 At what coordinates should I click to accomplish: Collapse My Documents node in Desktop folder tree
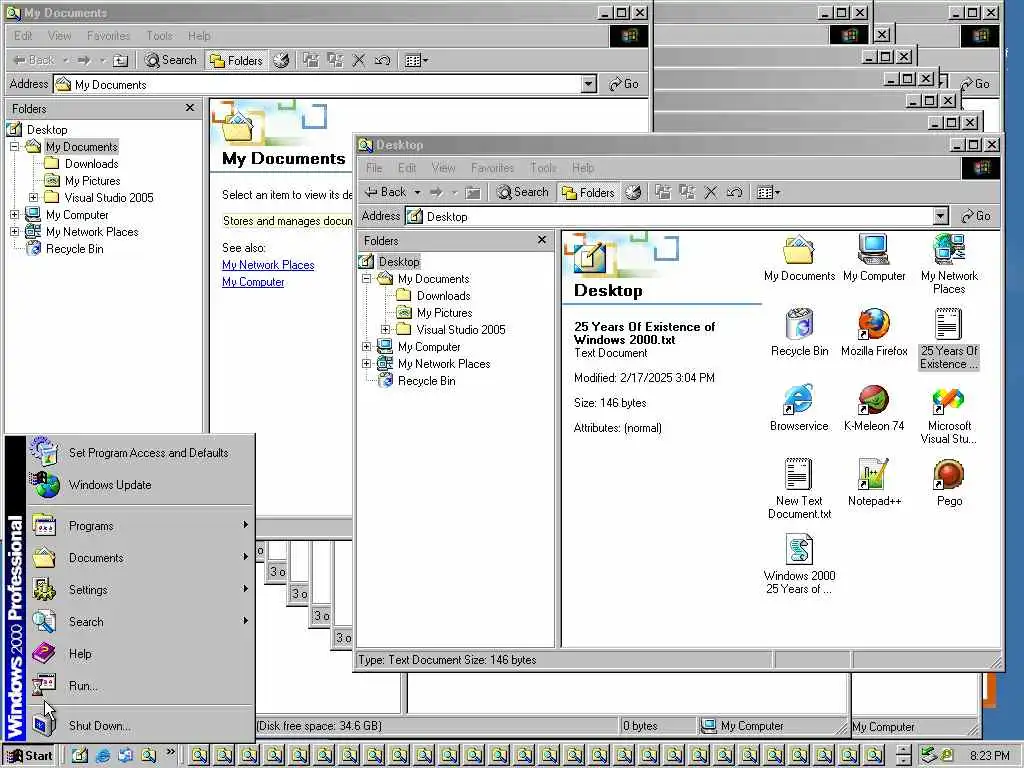[366, 279]
